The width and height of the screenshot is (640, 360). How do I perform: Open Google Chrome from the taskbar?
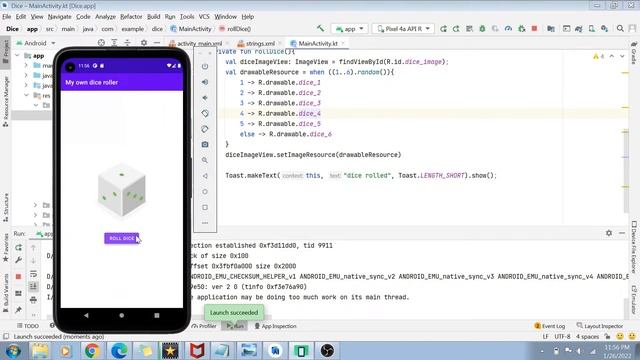[92, 351]
